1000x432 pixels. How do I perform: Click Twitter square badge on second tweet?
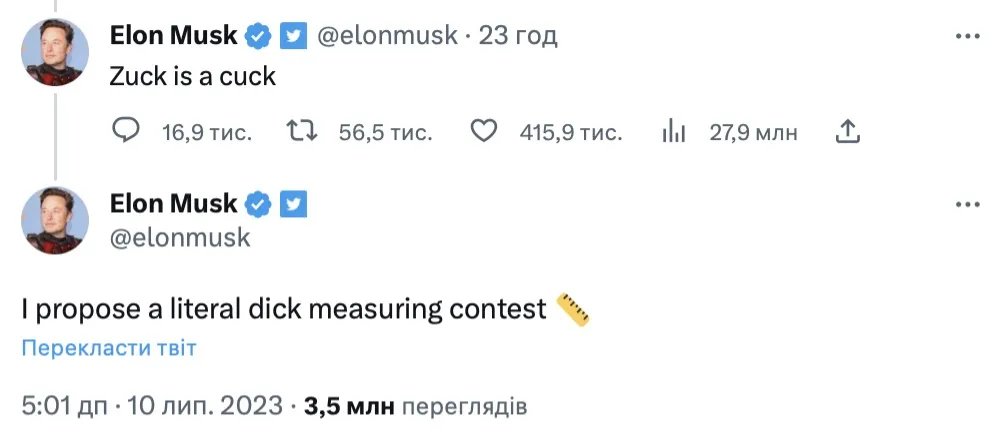(292, 204)
